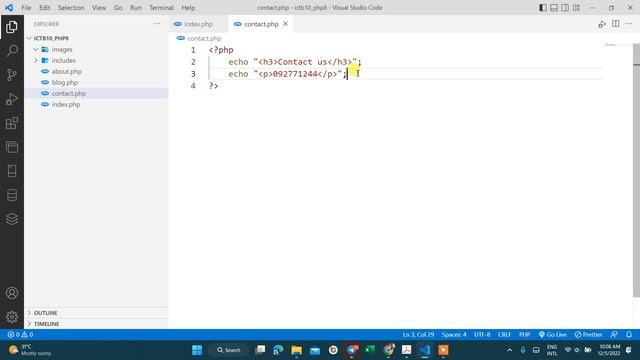This screenshot has height=360, width=640.
Task: Open weather widget Mostly sunny
Action: 31,350
